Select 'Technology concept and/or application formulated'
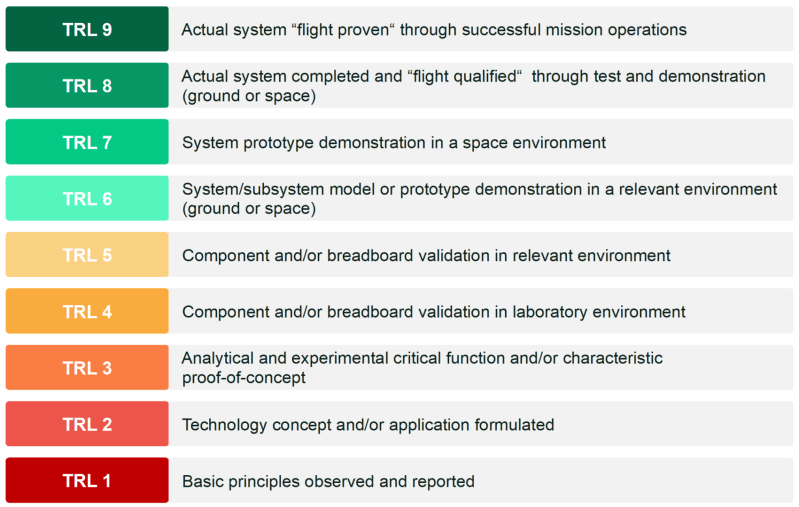This screenshot has width=799, height=507. [x=368, y=424]
